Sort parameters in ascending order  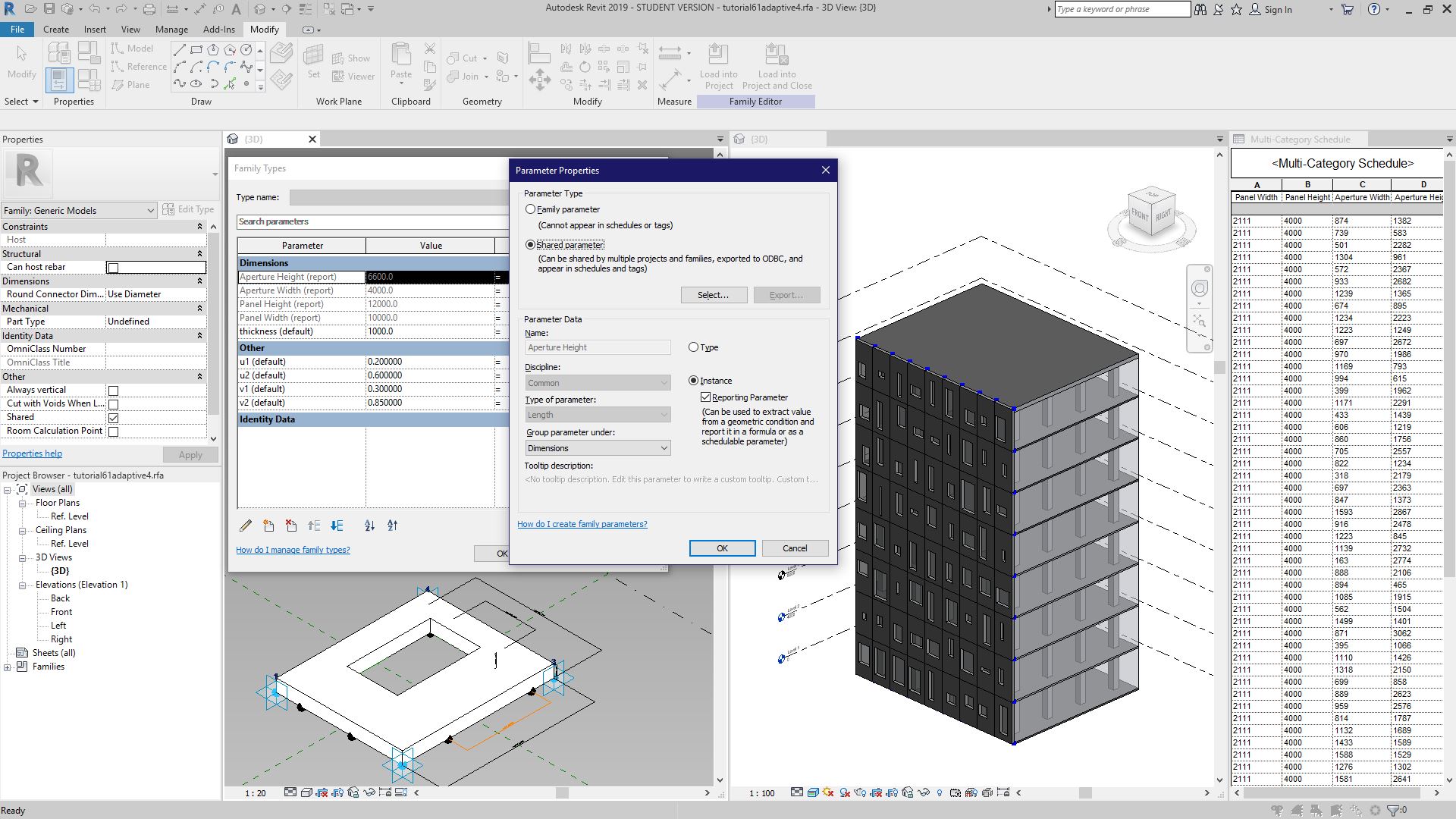pyautogui.click(x=369, y=526)
